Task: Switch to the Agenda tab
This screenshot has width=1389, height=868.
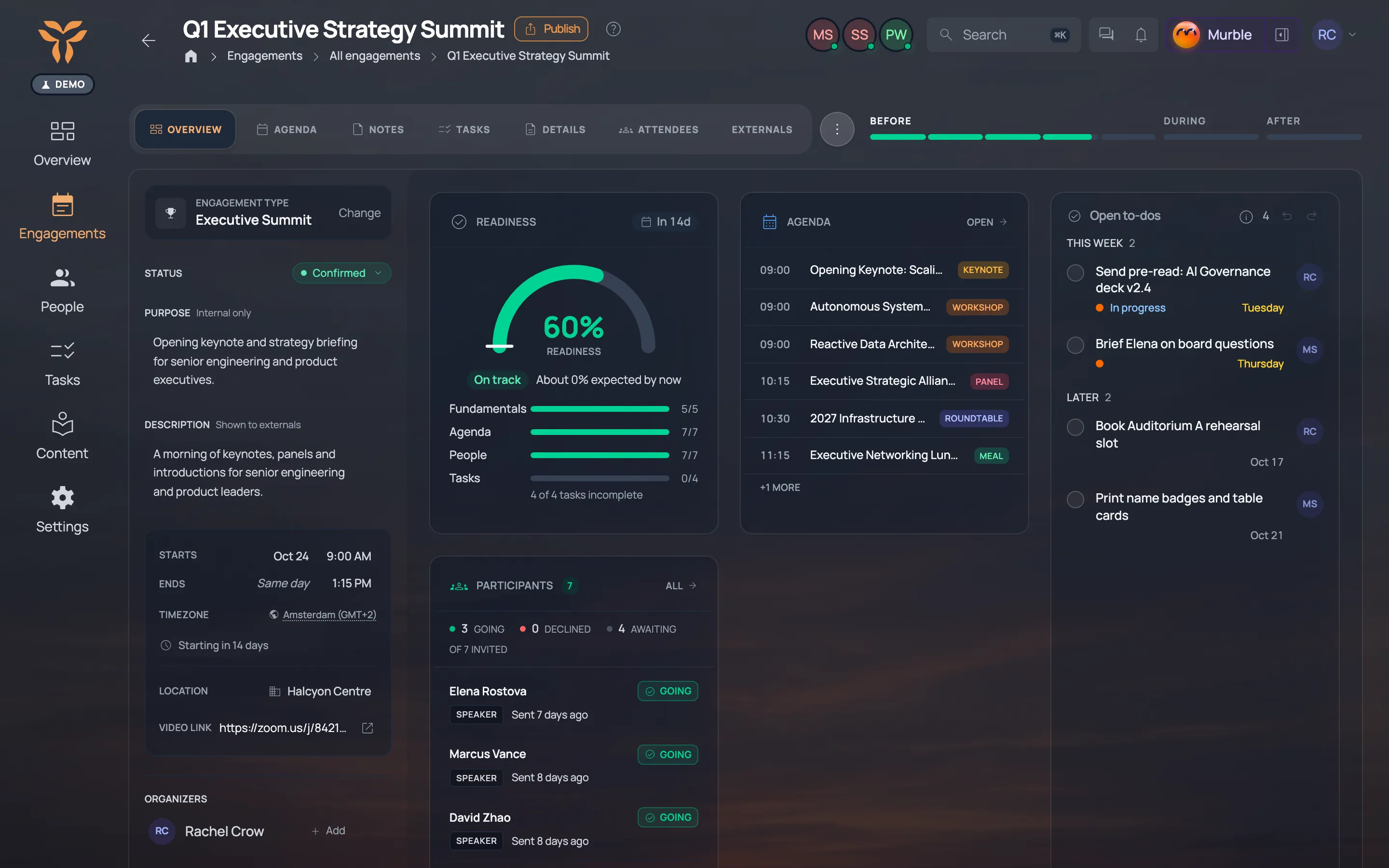Action: click(x=286, y=129)
